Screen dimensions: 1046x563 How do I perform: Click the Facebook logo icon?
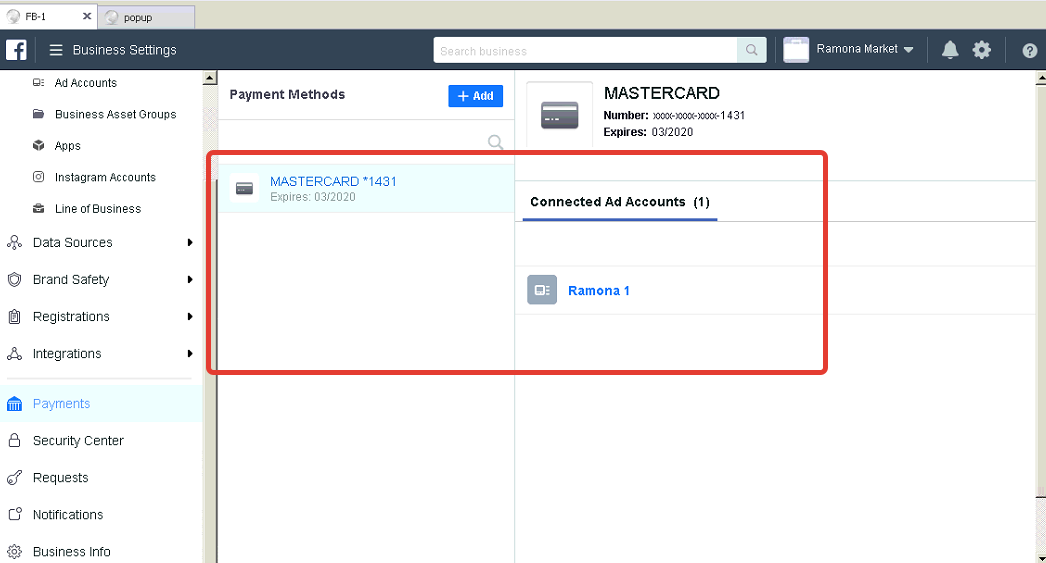(x=16, y=50)
